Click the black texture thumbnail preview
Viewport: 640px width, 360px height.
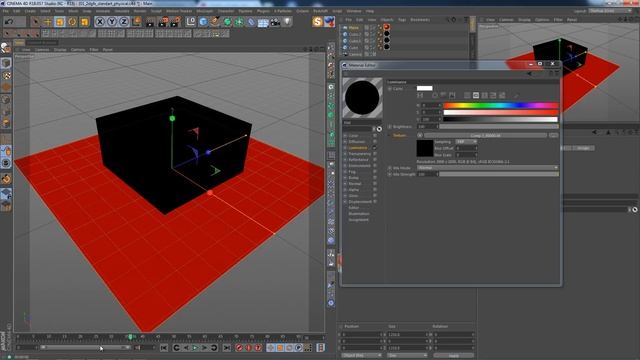(x=425, y=148)
